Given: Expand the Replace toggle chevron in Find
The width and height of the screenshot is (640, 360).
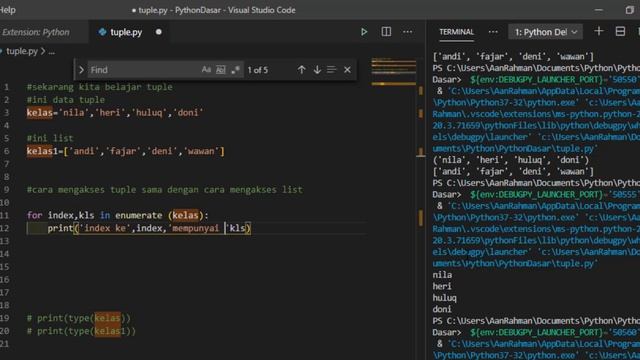Looking at the screenshot, I should pyautogui.click(x=81, y=70).
